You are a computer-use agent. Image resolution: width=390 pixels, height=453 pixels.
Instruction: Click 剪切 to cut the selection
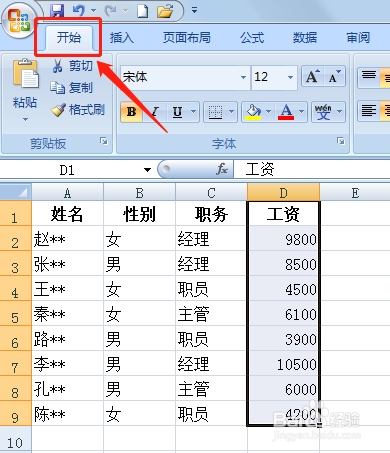pyautogui.click(x=72, y=66)
